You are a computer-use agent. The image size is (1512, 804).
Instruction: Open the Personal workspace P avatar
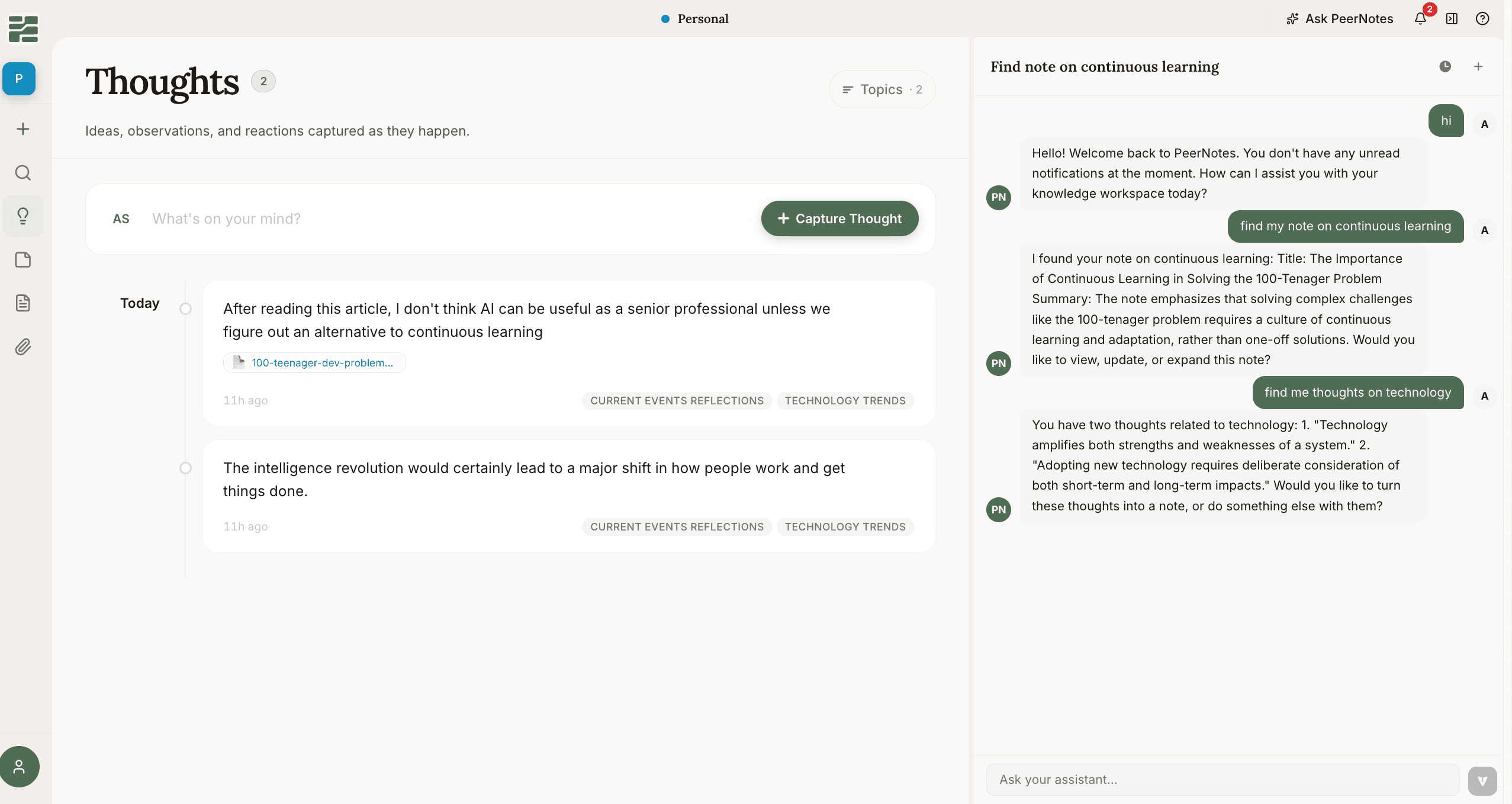[19, 79]
